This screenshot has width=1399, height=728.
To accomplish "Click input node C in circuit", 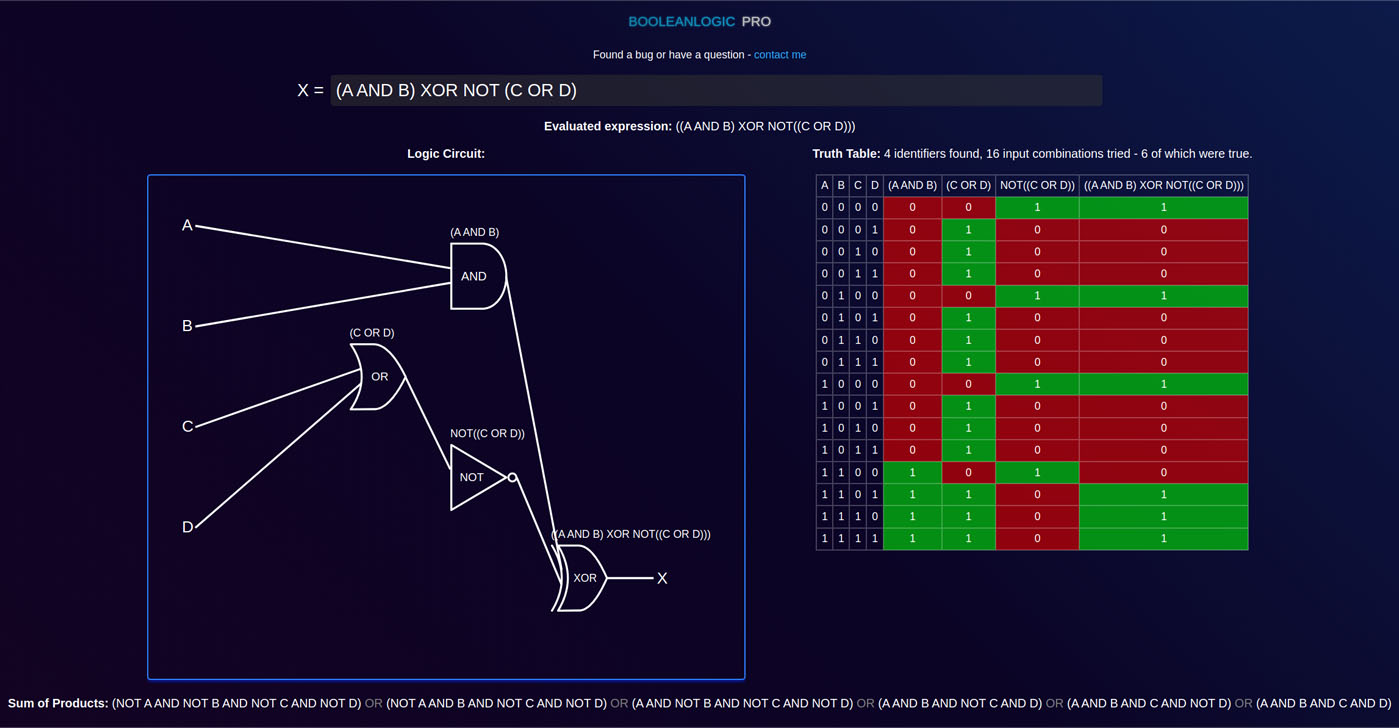I will point(187,427).
